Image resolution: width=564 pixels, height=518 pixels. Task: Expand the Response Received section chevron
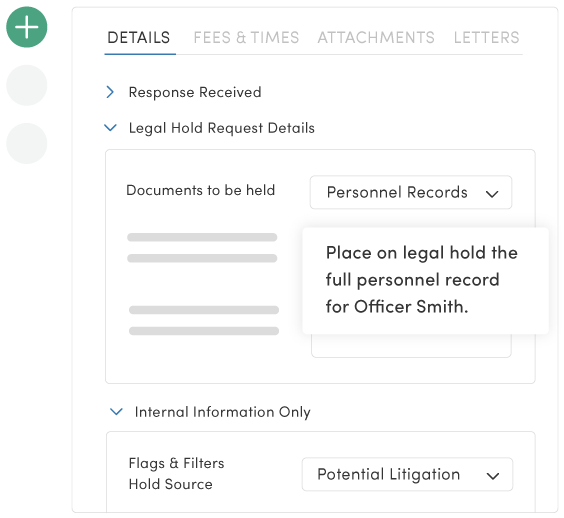click(x=110, y=92)
